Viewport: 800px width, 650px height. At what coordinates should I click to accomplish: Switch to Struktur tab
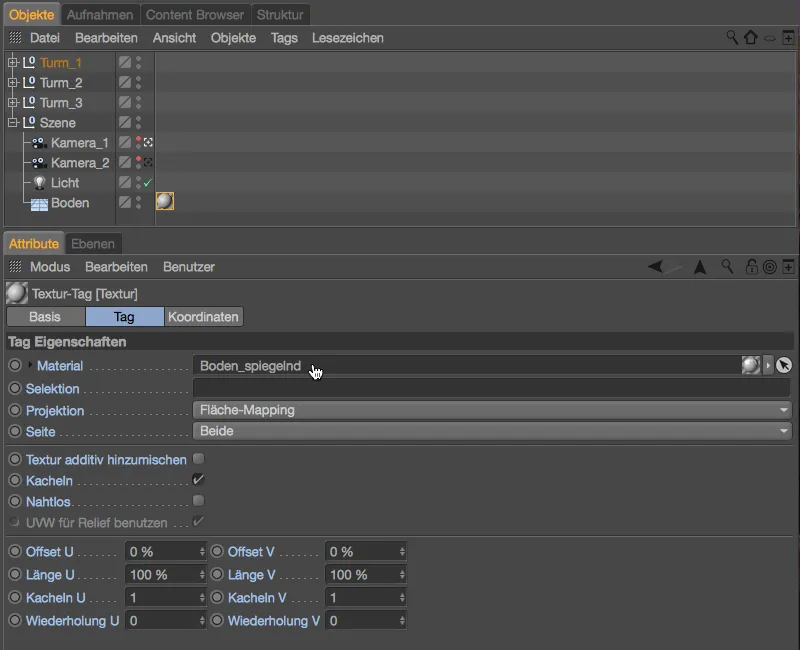pos(280,15)
